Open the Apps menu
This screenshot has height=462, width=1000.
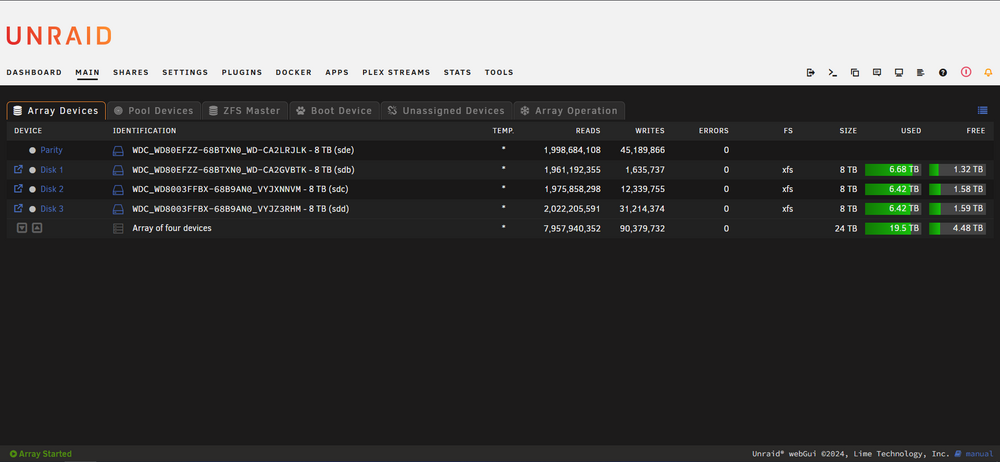(x=337, y=73)
